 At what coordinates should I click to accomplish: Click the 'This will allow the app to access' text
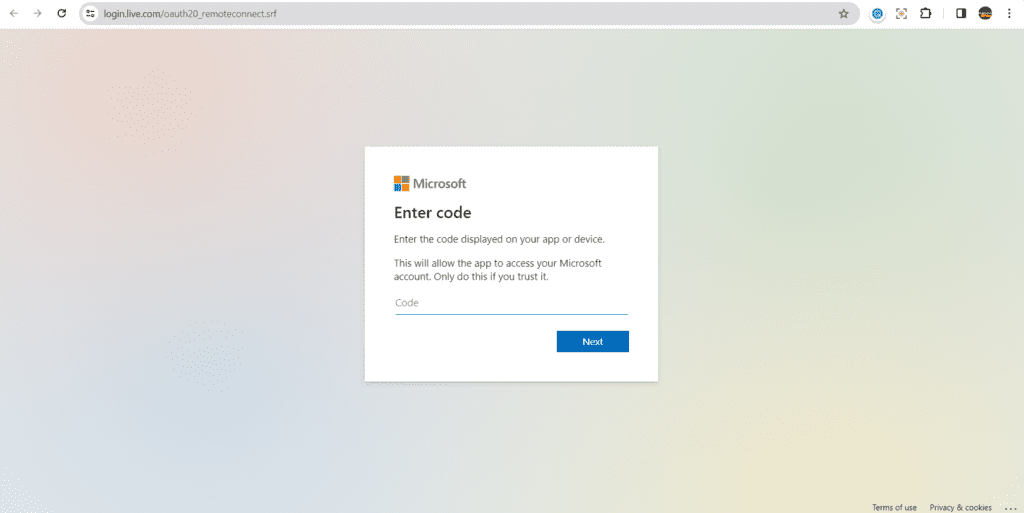coord(498,270)
